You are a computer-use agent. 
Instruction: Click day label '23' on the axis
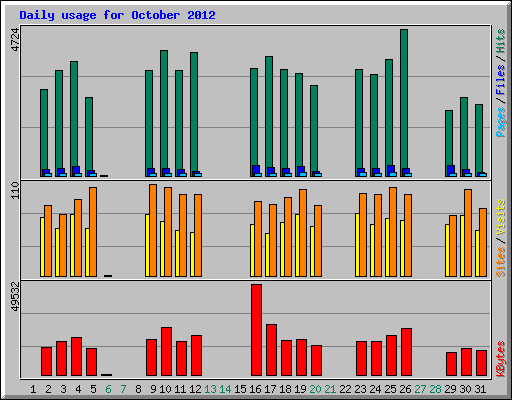(360, 389)
